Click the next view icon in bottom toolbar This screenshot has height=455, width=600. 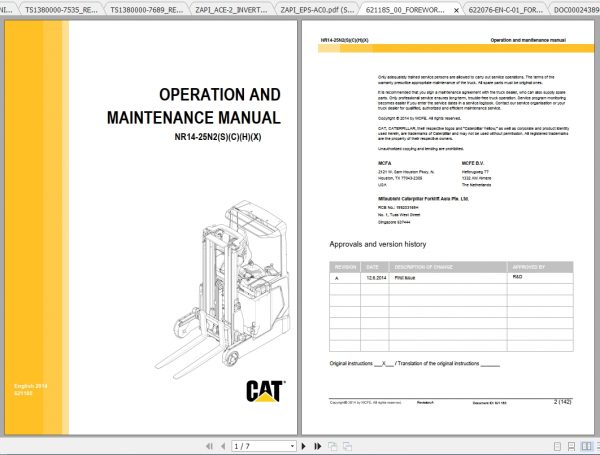(347, 446)
